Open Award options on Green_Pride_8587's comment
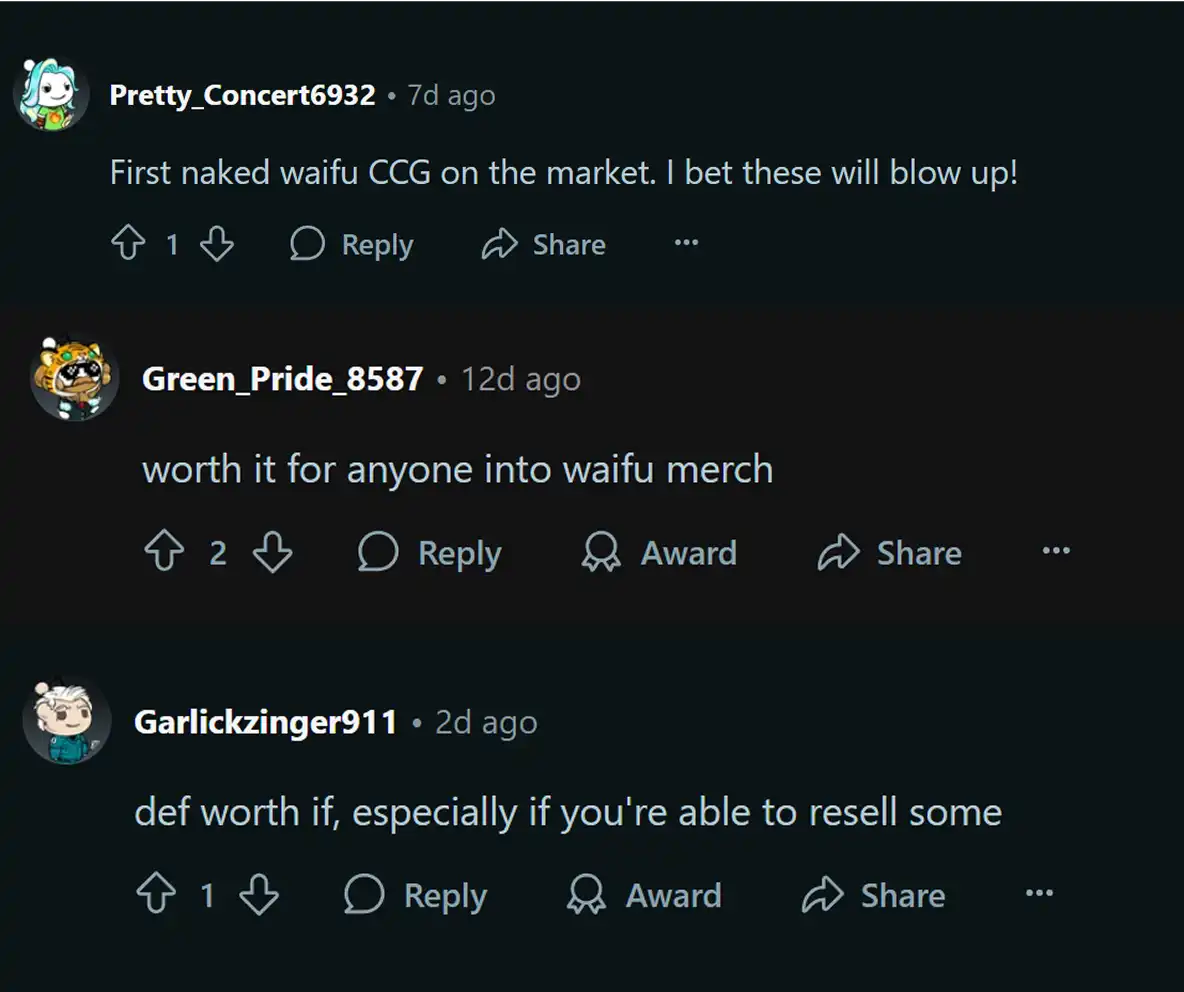 tap(659, 552)
